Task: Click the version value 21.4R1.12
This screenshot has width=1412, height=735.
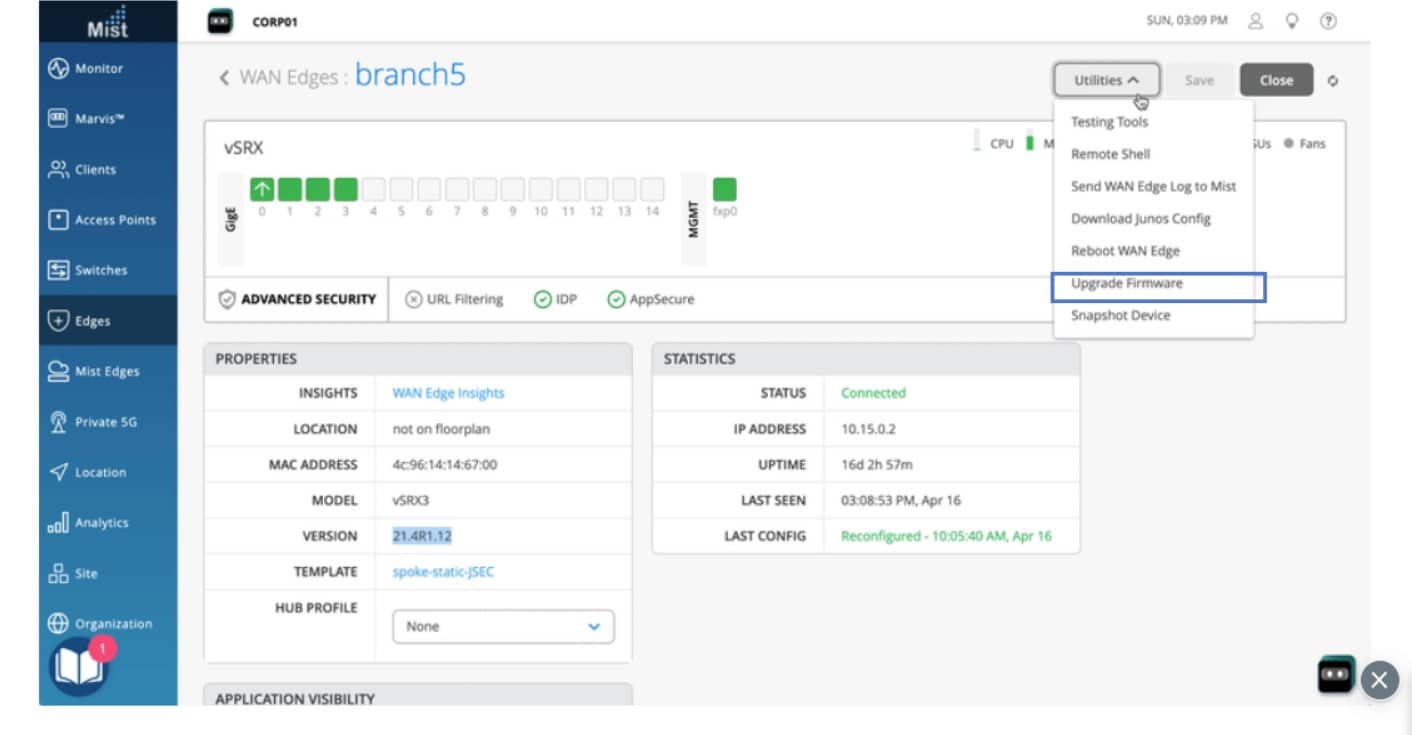Action: [x=422, y=536]
